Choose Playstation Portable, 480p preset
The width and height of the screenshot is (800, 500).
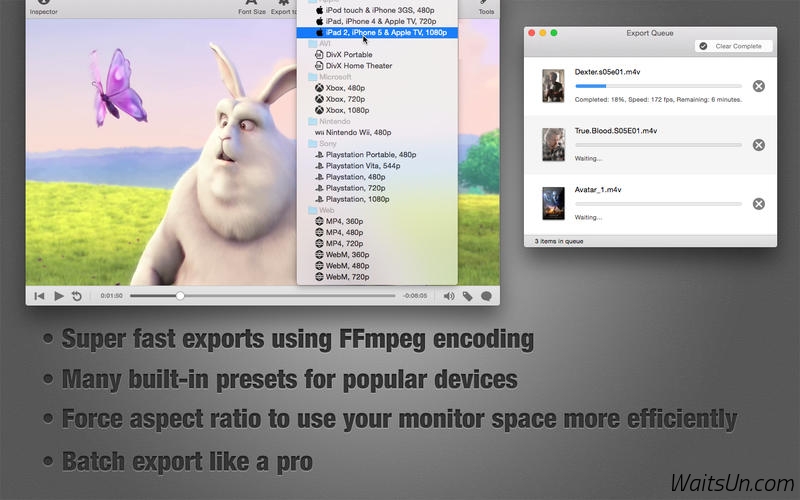[x=377, y=155]
